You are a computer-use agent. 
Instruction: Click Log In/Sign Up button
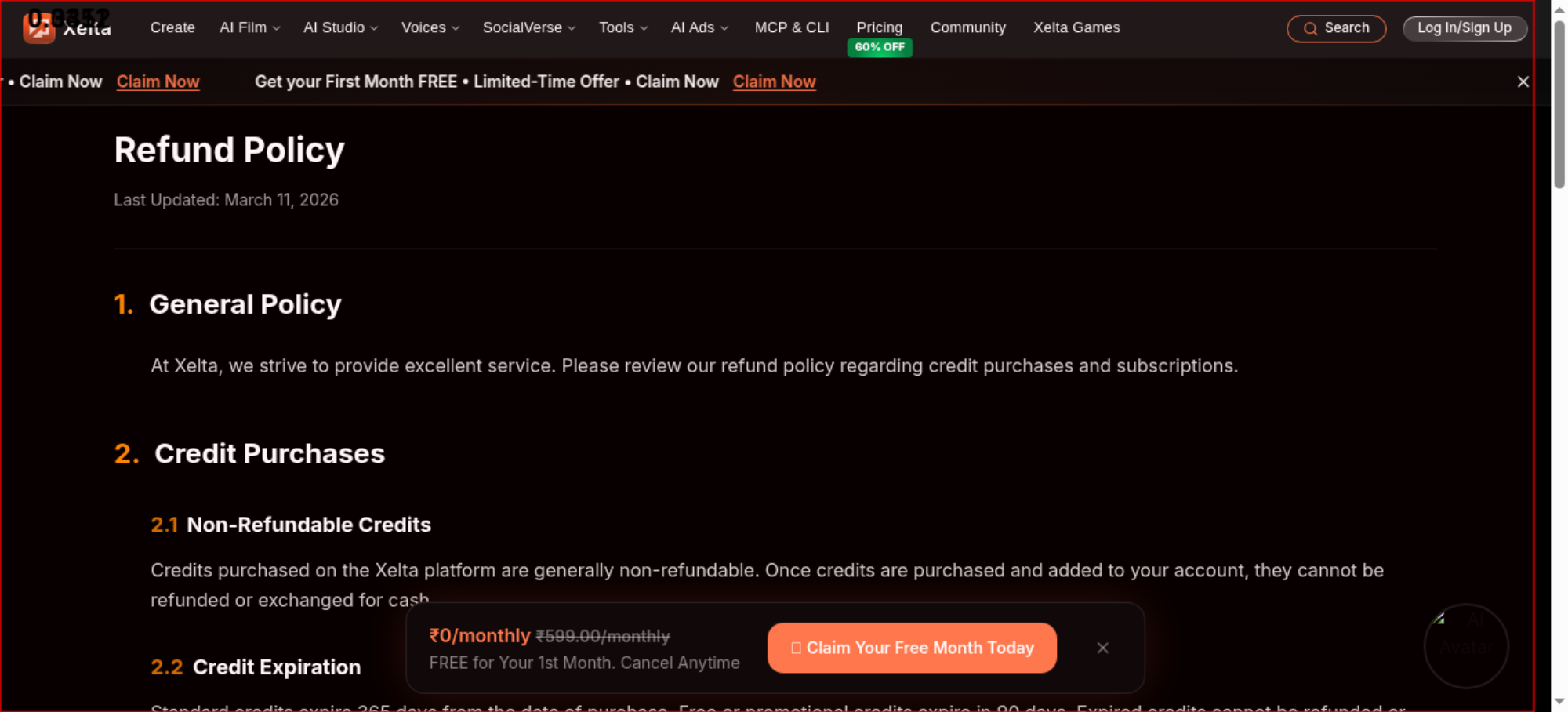coord(1465,28)
